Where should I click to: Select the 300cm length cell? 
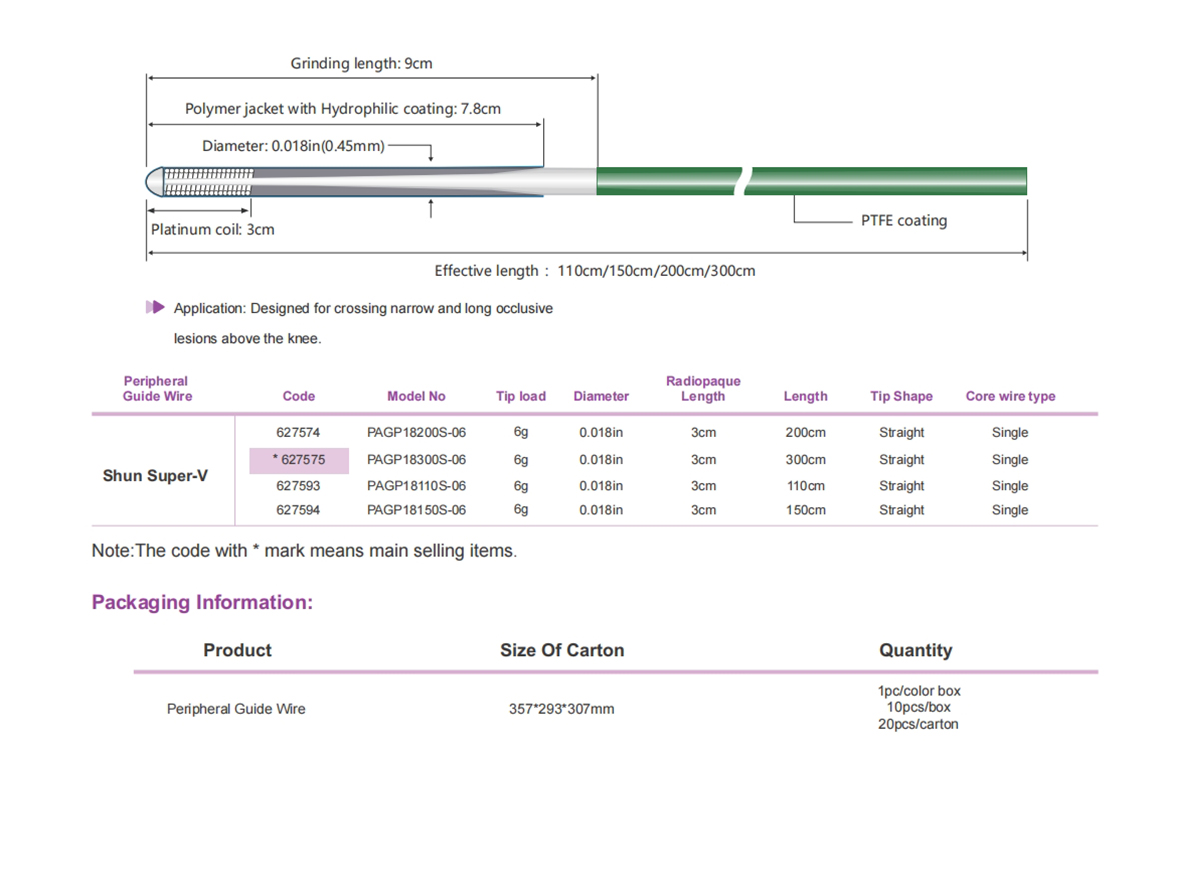tap(806, 460)
